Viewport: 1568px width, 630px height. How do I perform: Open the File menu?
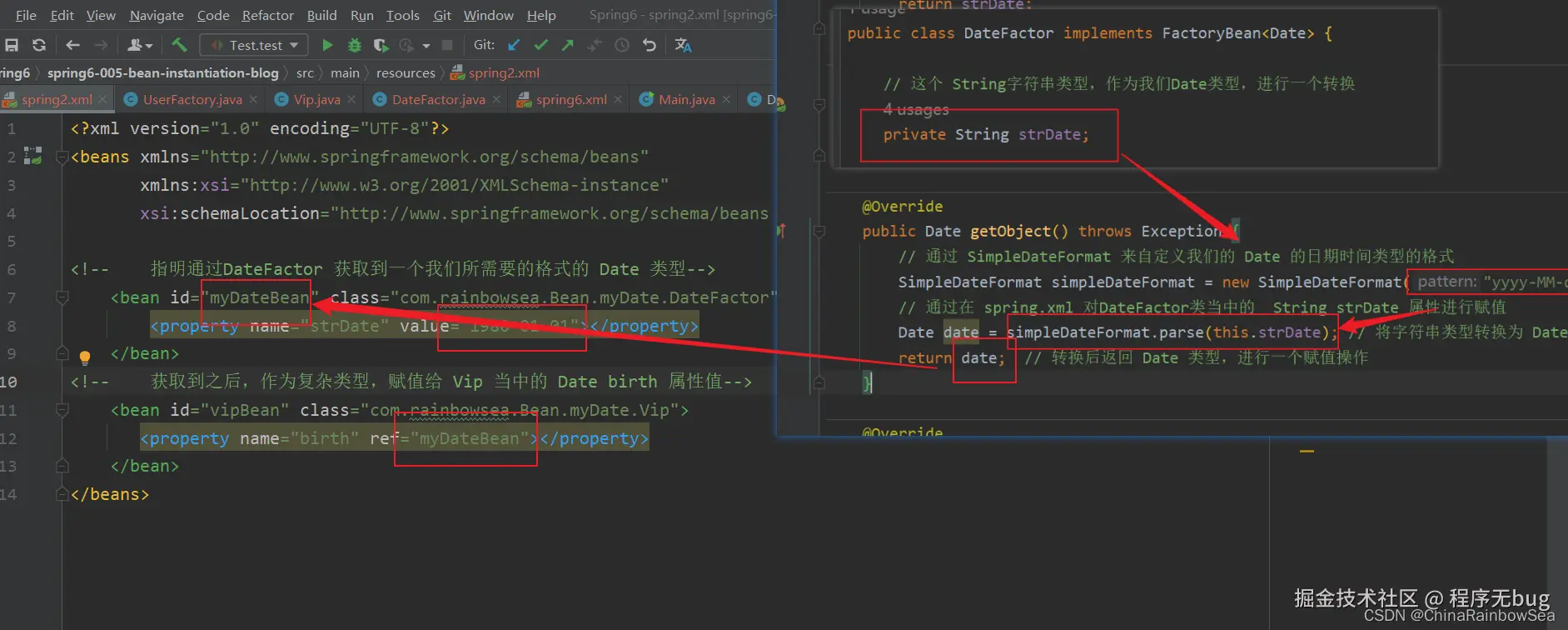click(x=26, y=15)
